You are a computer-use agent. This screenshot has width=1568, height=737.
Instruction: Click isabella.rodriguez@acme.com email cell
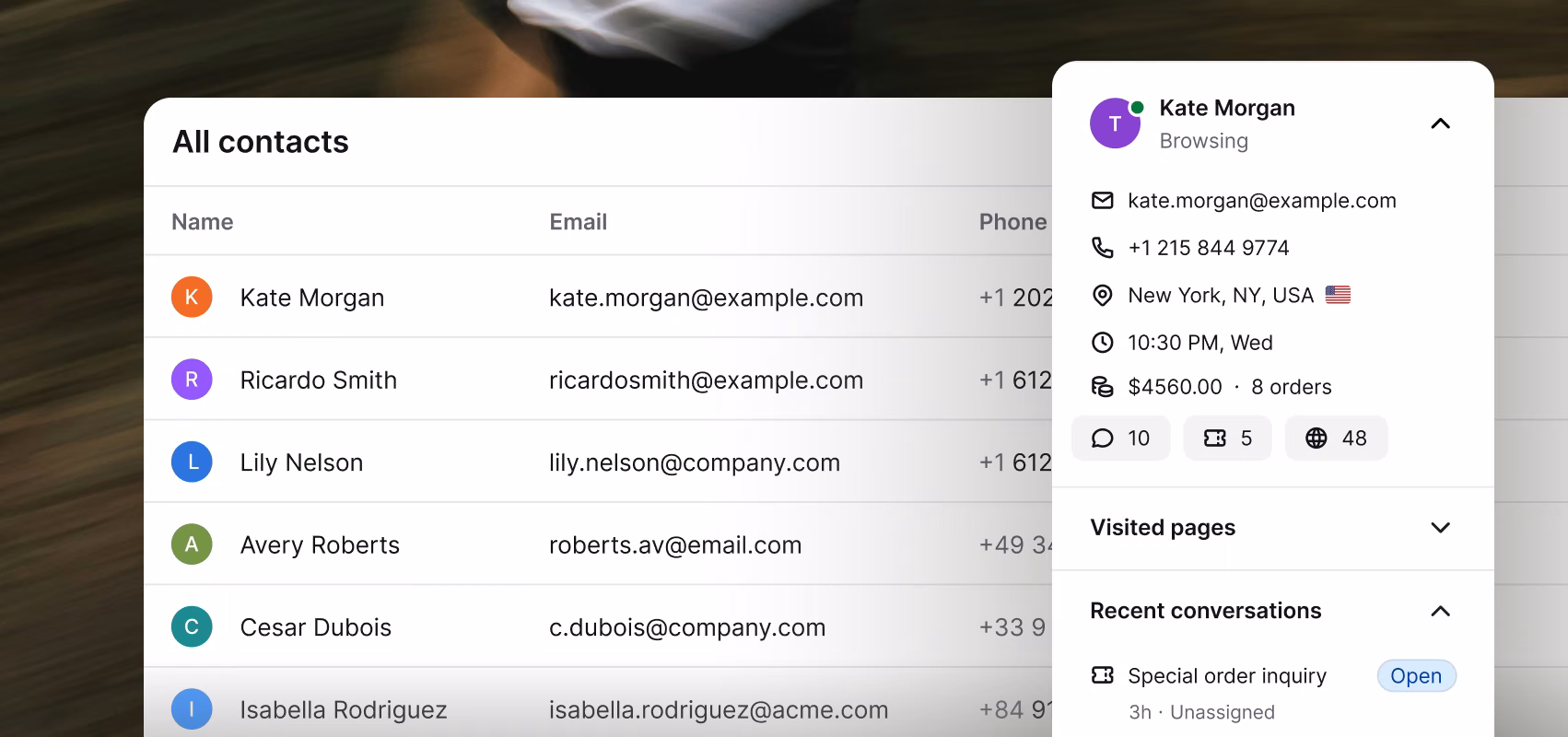click(x=719, y=709)
